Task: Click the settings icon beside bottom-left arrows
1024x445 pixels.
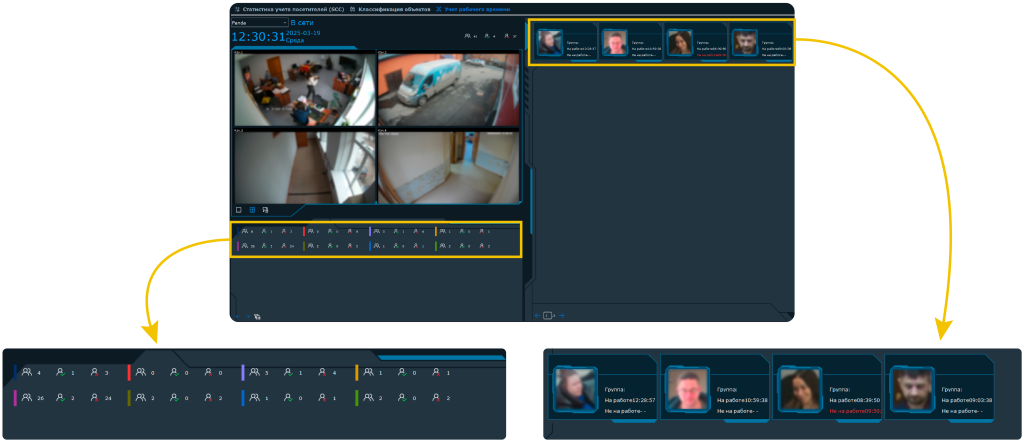Action: [258, 316]
